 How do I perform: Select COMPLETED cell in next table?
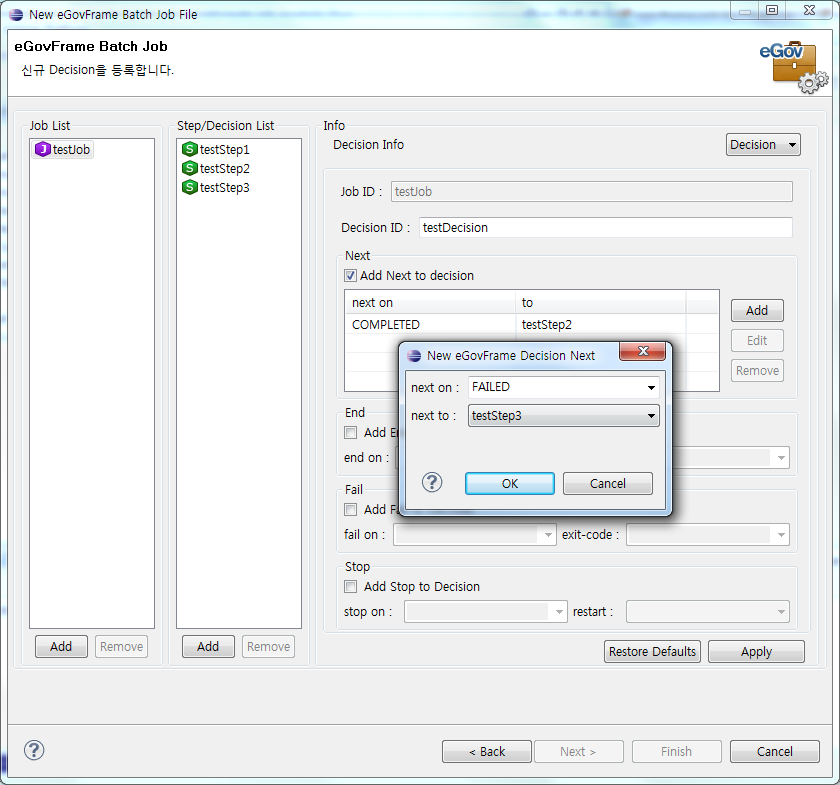tap(430, 325)
